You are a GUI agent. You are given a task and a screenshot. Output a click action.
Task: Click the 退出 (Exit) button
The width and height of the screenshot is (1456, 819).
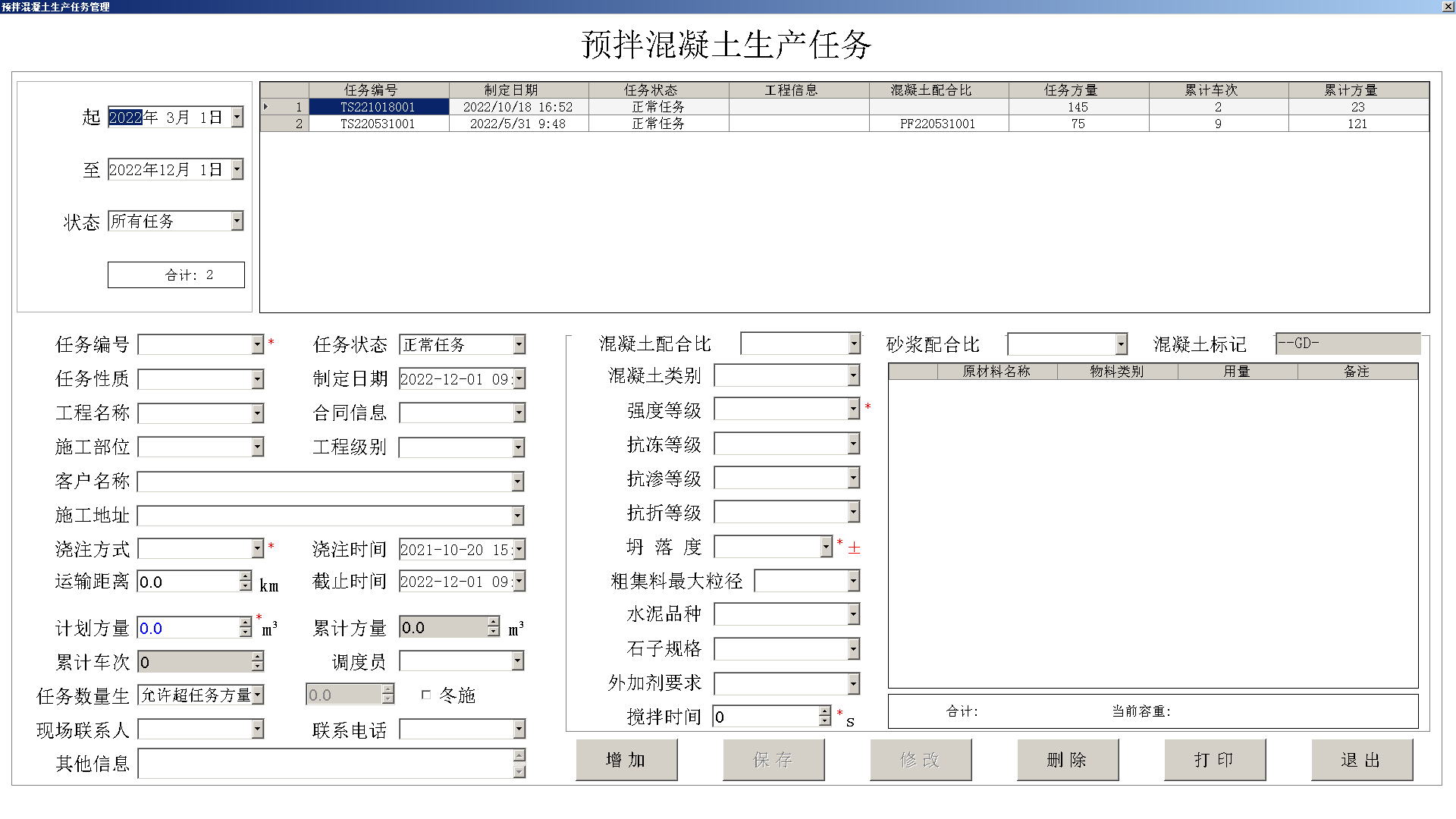coord(1361,760)
